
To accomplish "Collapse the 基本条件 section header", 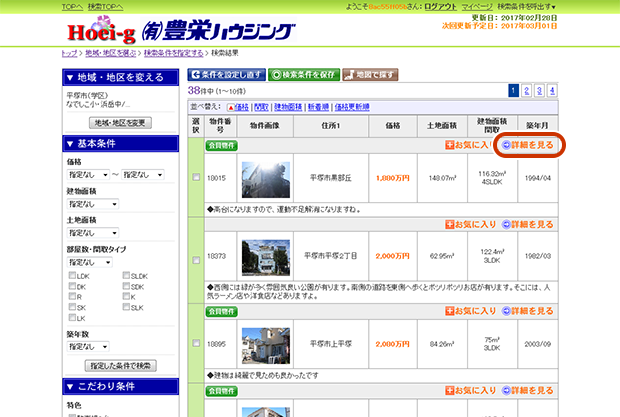I will pos(121,143).
